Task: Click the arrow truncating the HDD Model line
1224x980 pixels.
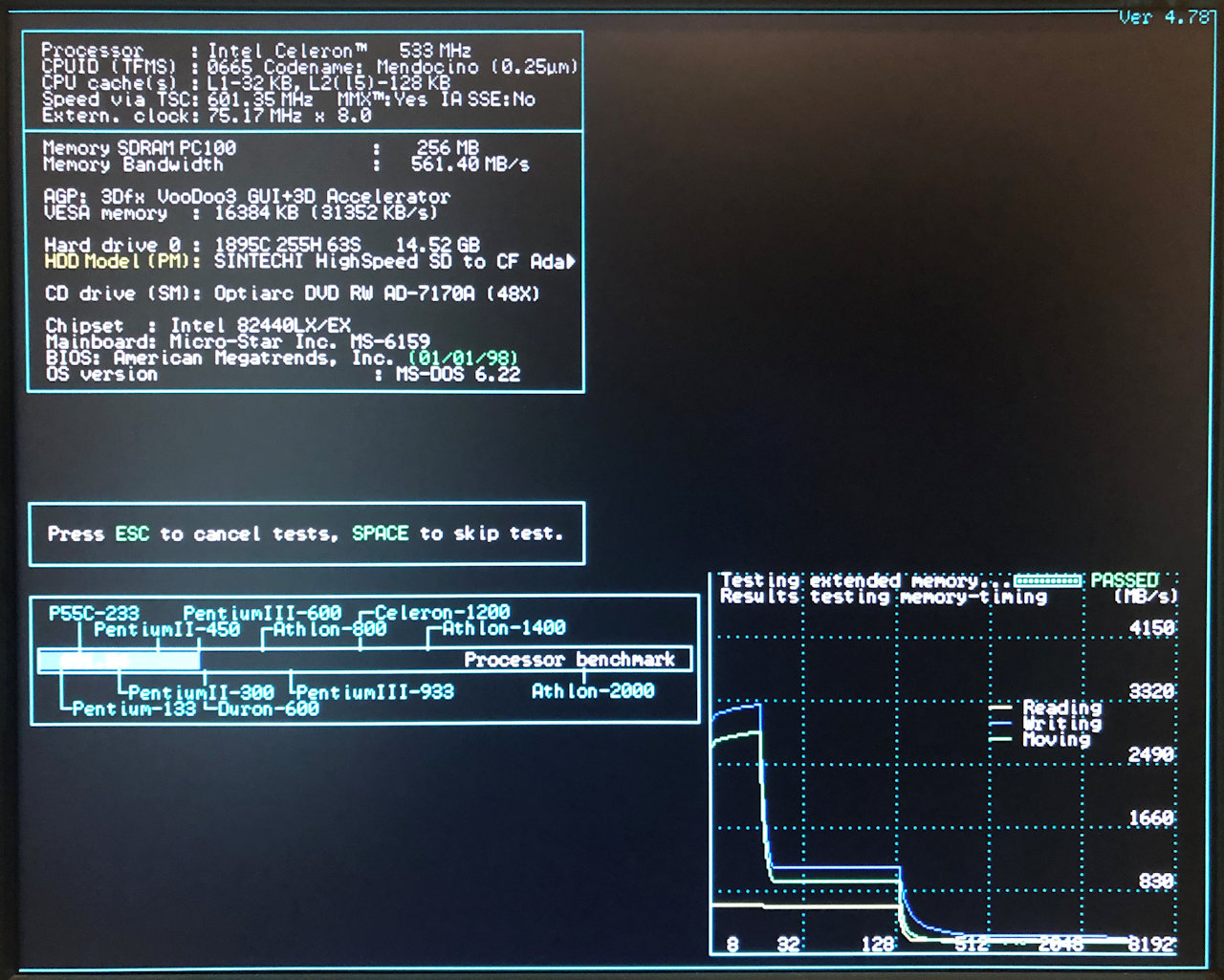Action: [571, 261]
